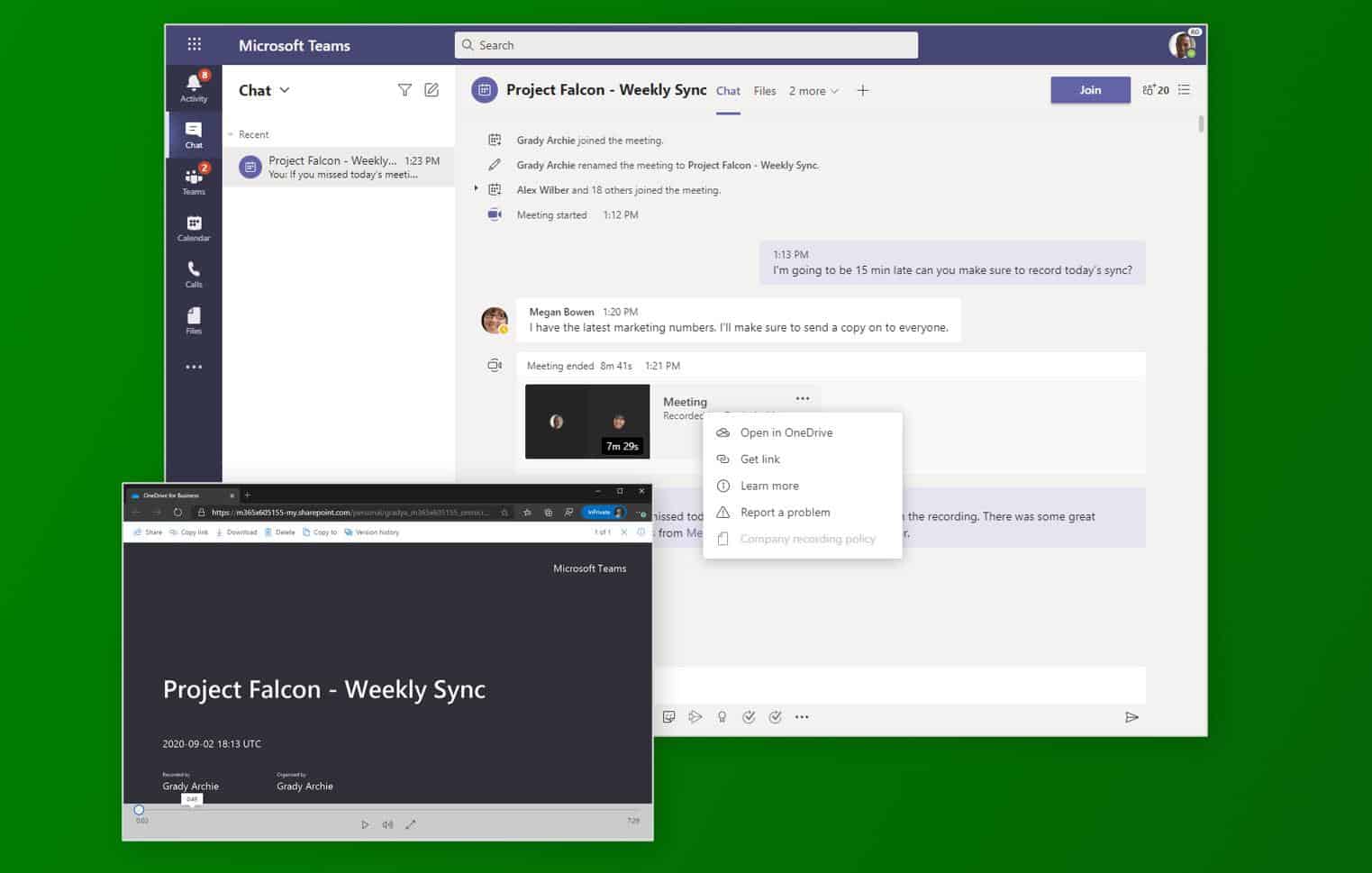
Task: Click the filter icon in Chat list
Action: [404, 90]
